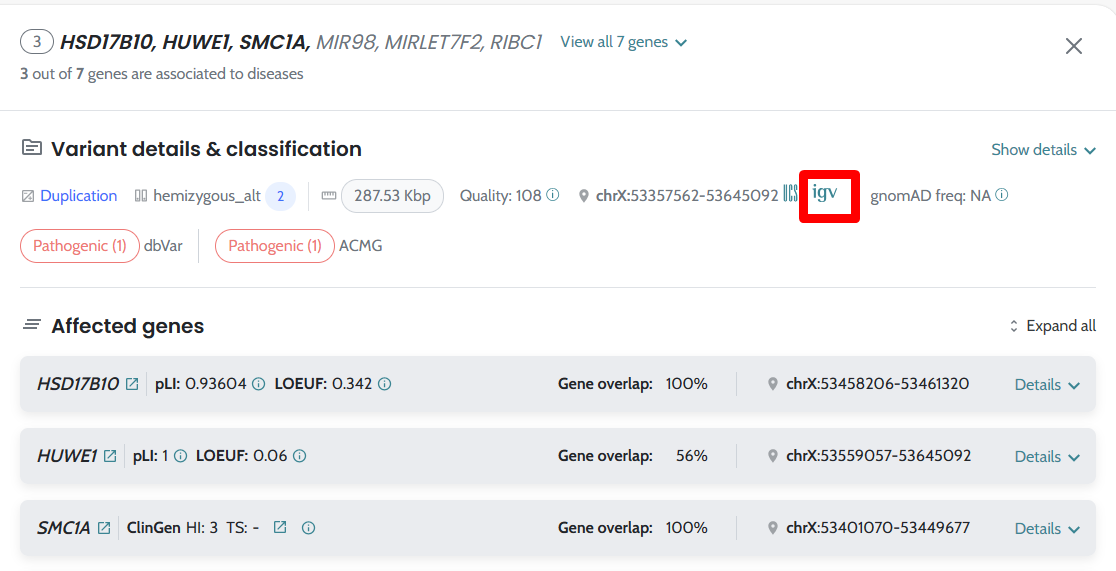Screen dimensions: 1116x571
Task: Show info for gnomAD freq
Action: tap(1002, 196)
